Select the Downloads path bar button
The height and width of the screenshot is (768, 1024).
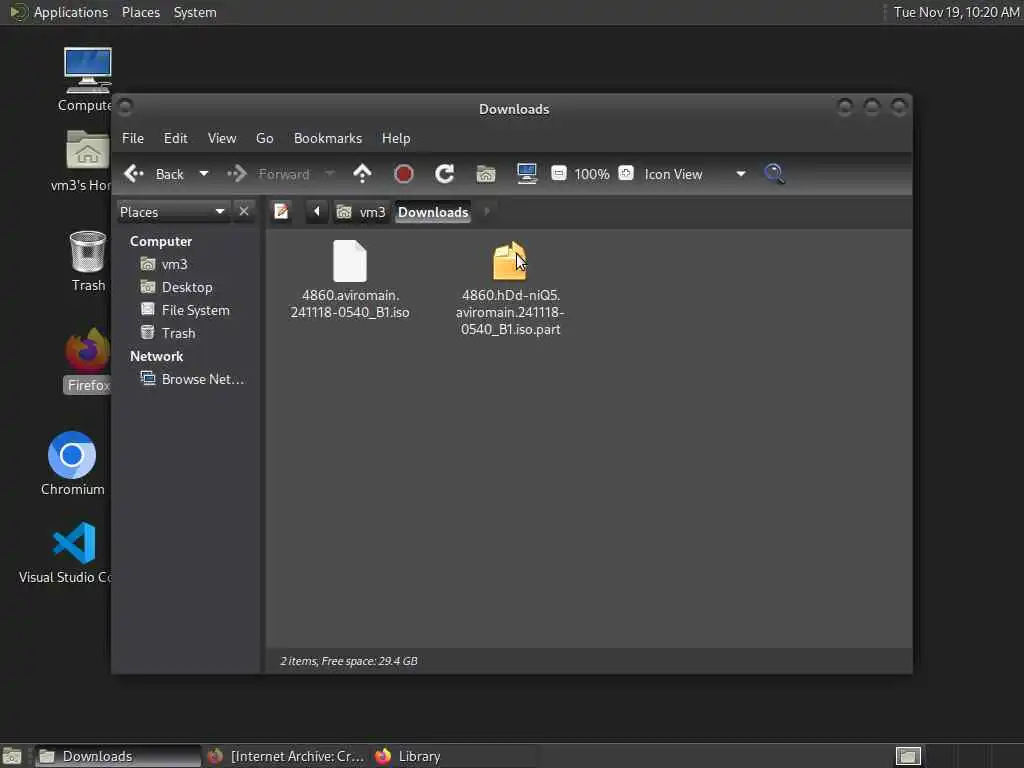coord(433,212)
